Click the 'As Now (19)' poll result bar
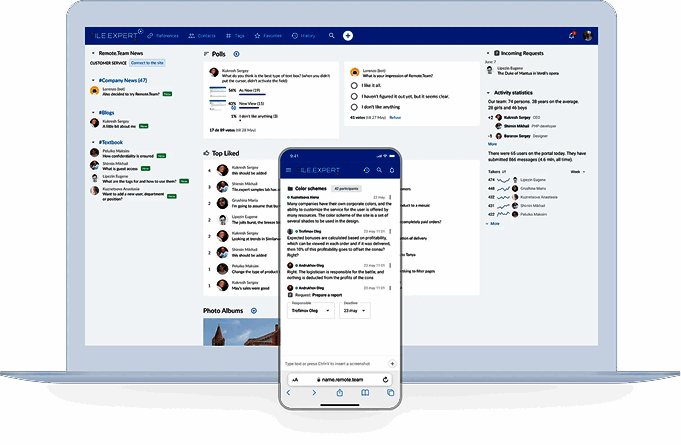The image size is (681, 445). coord(252,92)
